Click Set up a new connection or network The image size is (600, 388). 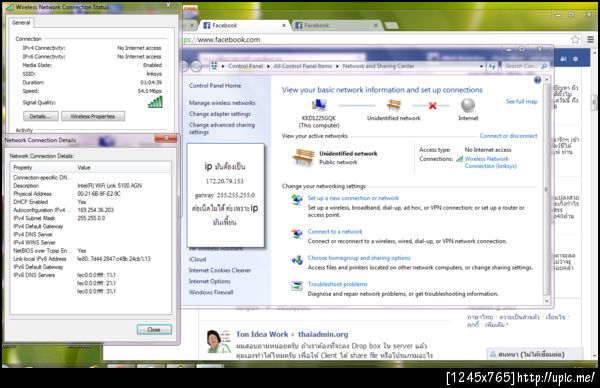coord(353,198)
